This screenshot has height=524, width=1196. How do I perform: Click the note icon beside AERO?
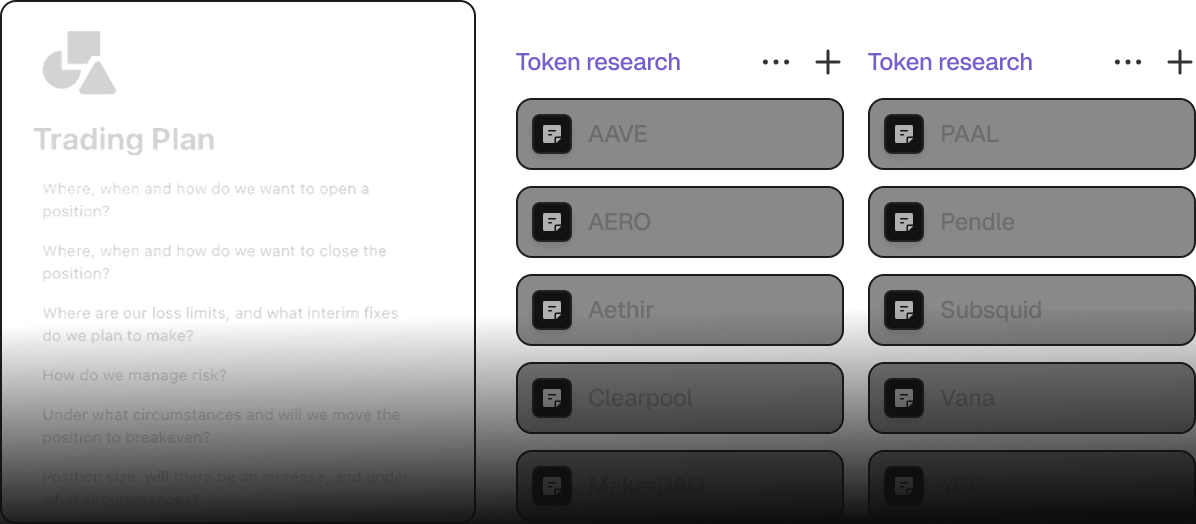(552, 222)
